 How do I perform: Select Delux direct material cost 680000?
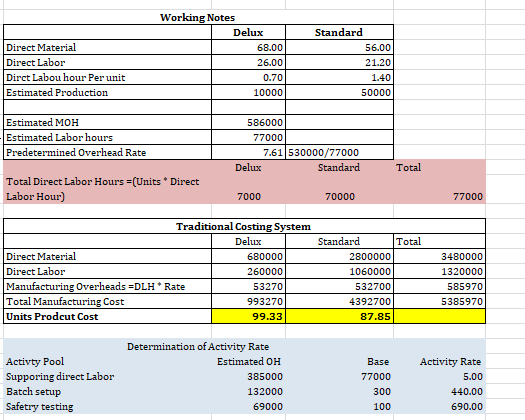(x=265, y=257)
